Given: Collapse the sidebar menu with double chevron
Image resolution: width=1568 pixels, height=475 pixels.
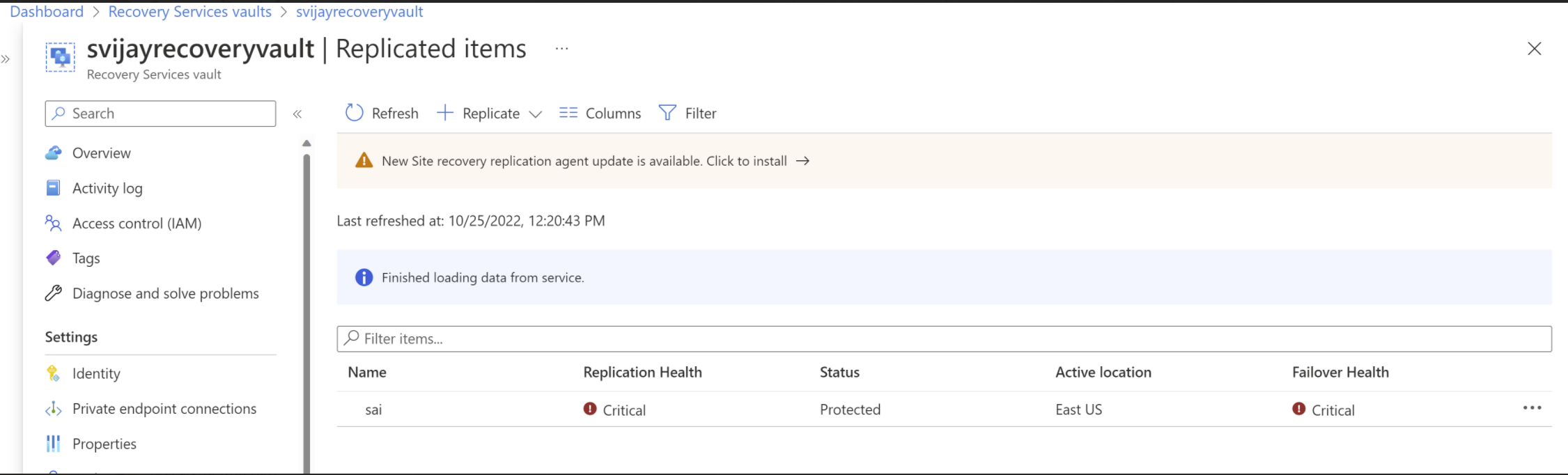Looking at the screenshot, I should [297, 114].
